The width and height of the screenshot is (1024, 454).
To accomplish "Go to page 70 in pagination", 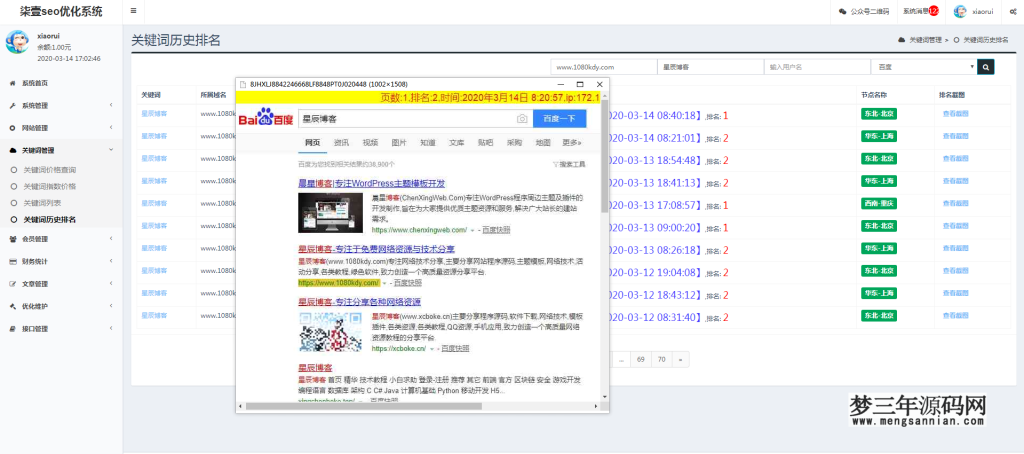I will (662, 359).
